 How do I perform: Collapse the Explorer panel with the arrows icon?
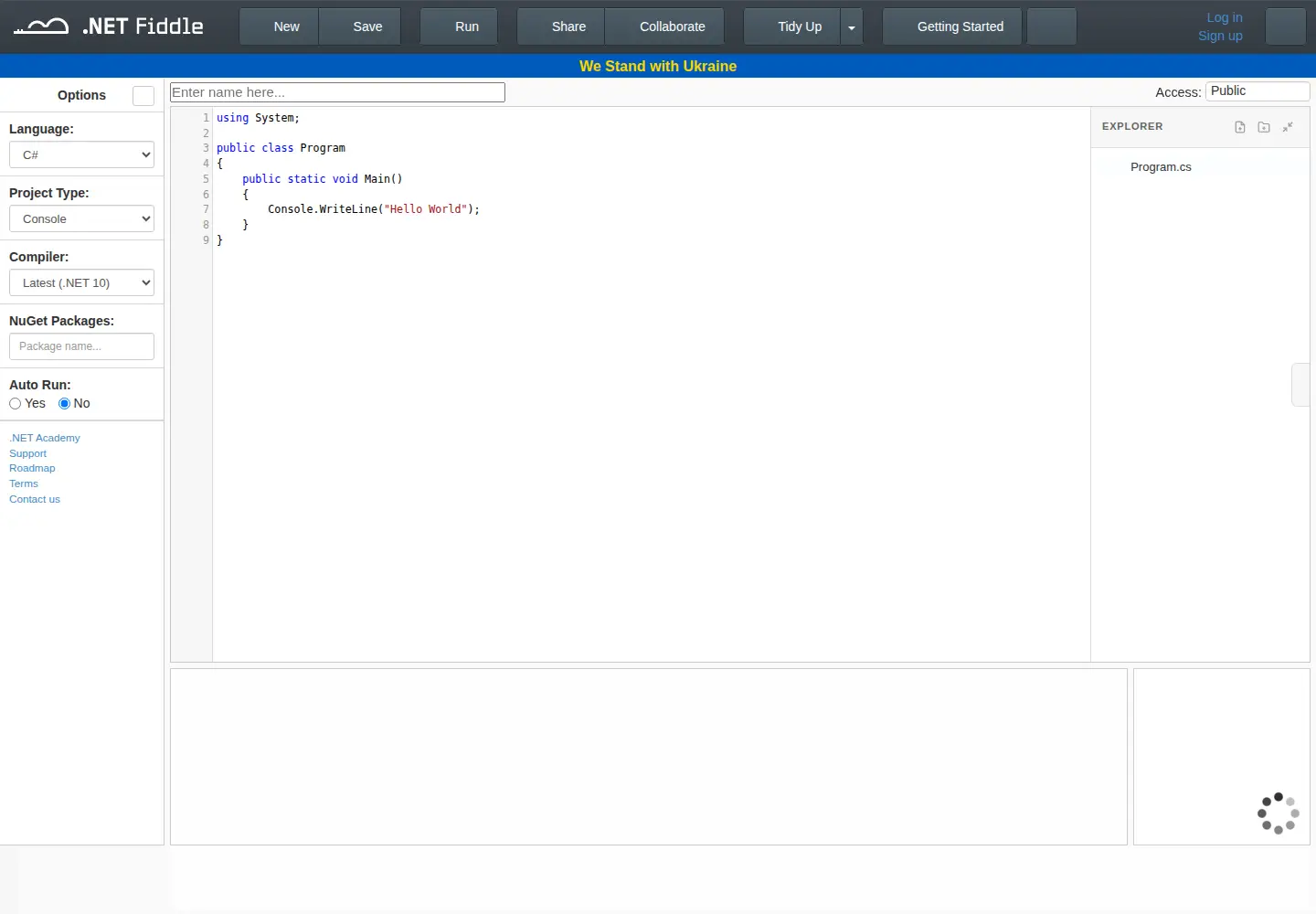(x=1288, y=127)
